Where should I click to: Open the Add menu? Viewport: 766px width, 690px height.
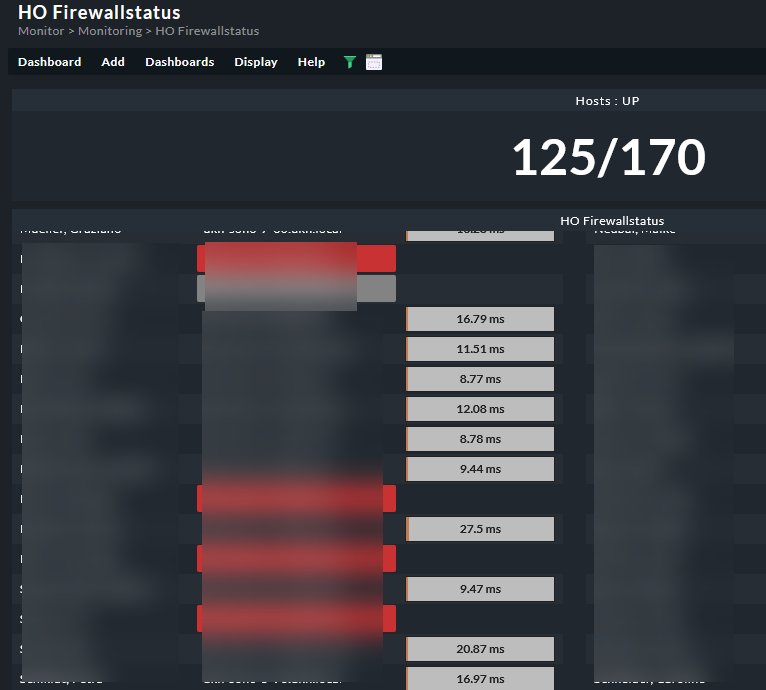click(x=113, y=62)
